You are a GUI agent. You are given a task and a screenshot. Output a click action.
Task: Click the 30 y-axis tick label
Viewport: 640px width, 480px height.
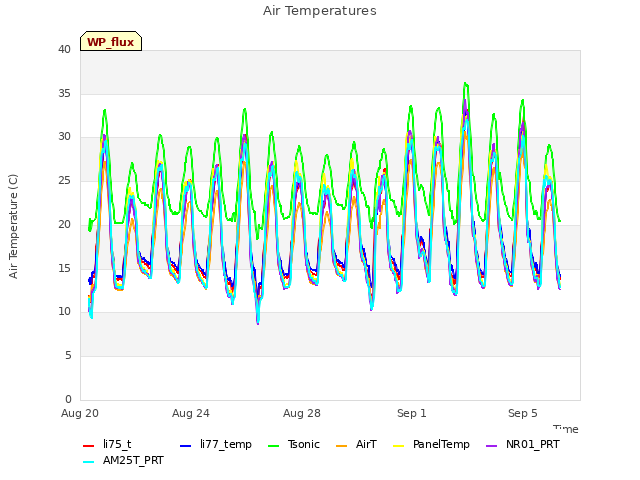click(x=64, y=137)
